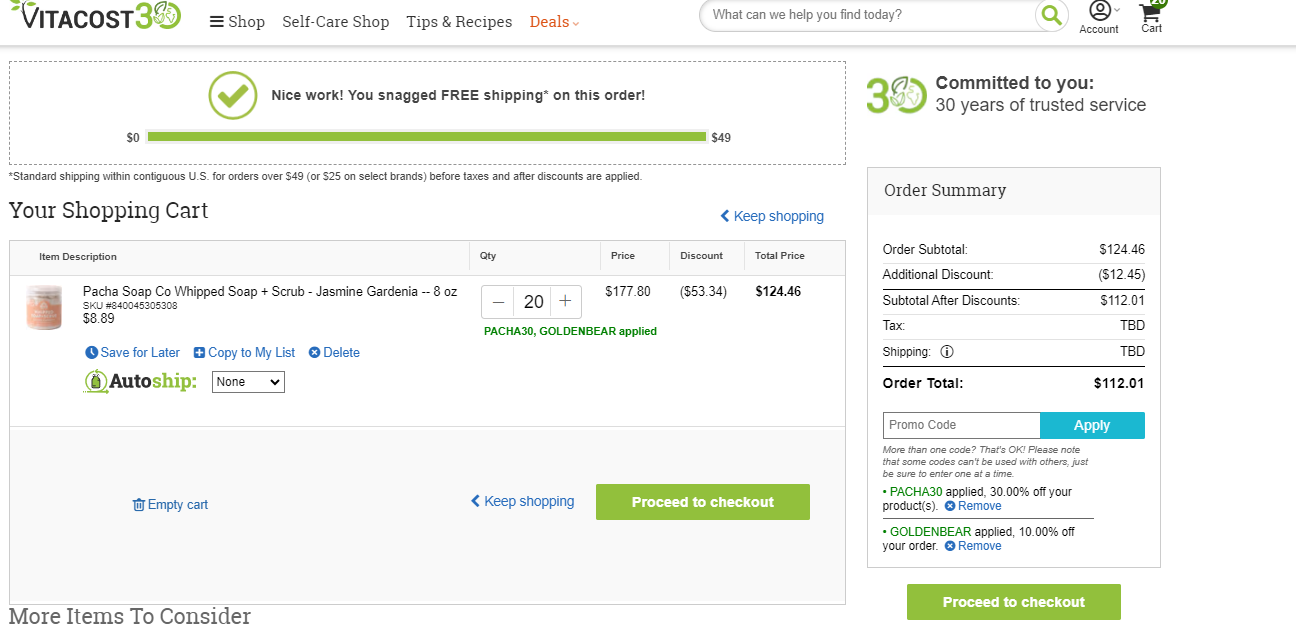
Task: Click the 30 years committed badge icon
Action: [x=896, y=95]
